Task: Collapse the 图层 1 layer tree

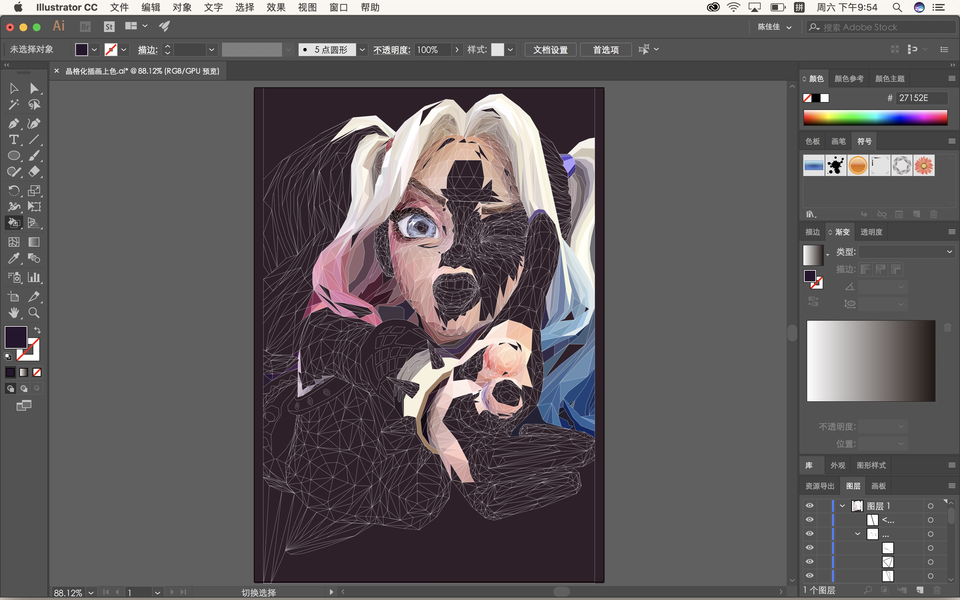Action: pos(842,506)
